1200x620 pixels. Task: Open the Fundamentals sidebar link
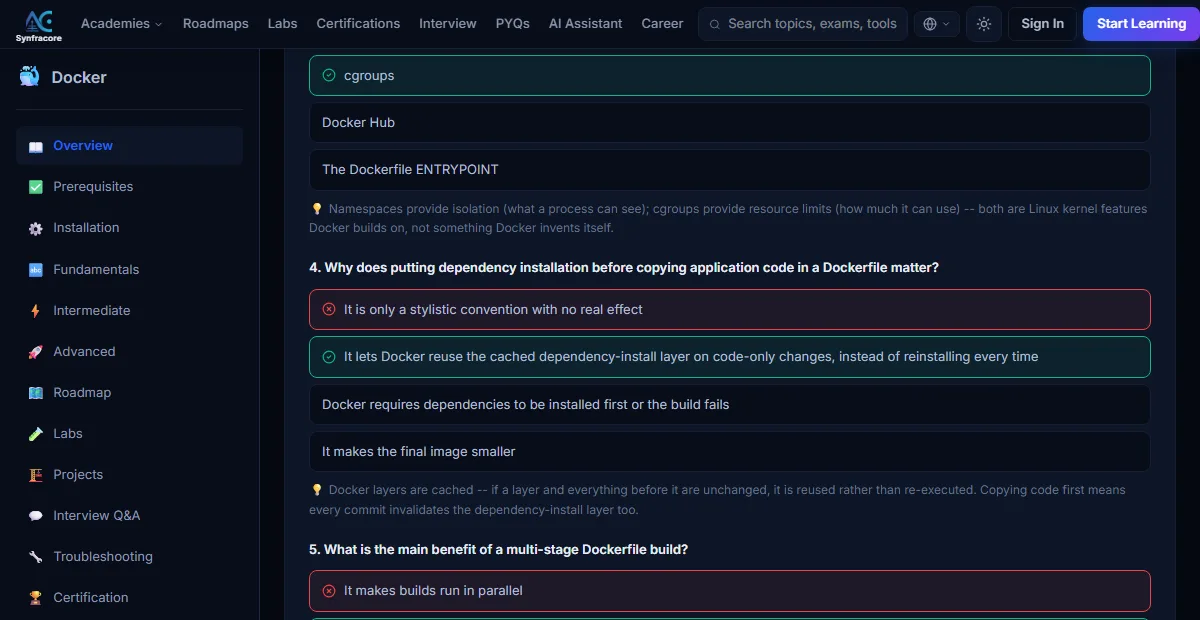click(x=129, y=270)
